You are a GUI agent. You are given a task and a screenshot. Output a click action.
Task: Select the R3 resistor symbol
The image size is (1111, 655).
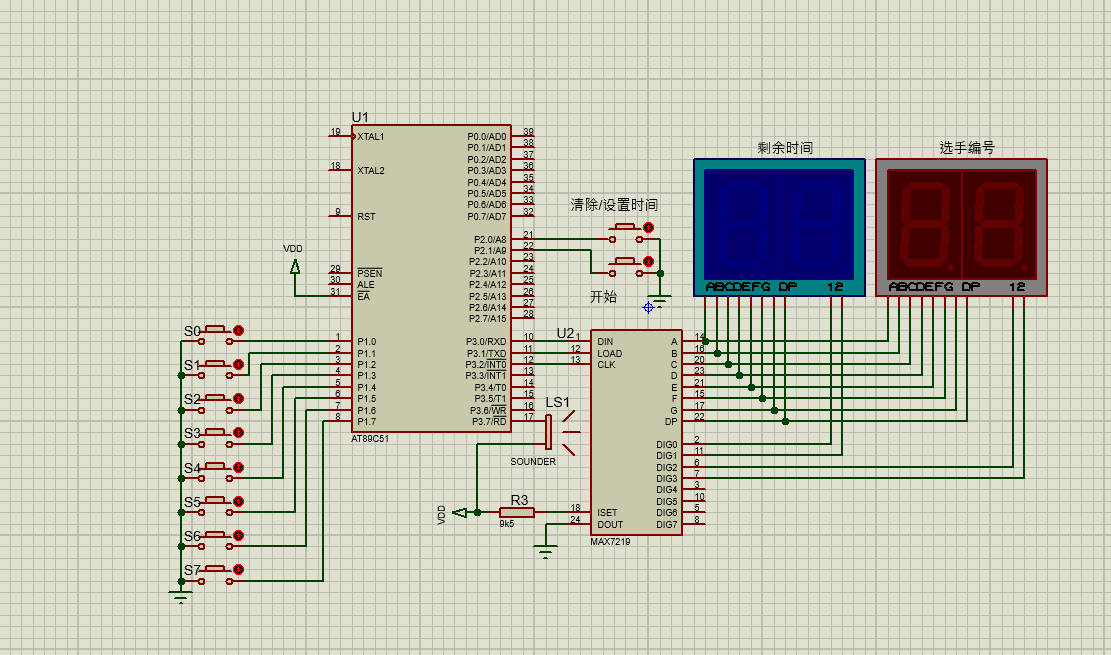pos(517,513)
